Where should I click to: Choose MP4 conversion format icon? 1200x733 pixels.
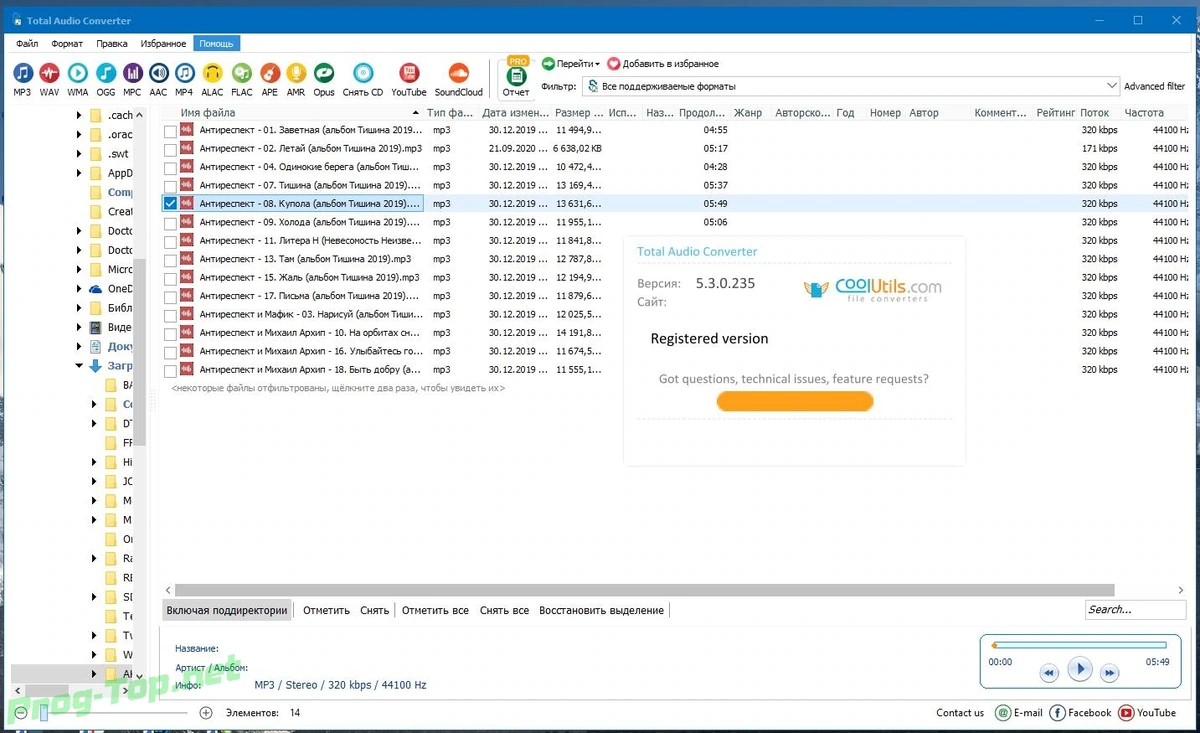(184, 73)
